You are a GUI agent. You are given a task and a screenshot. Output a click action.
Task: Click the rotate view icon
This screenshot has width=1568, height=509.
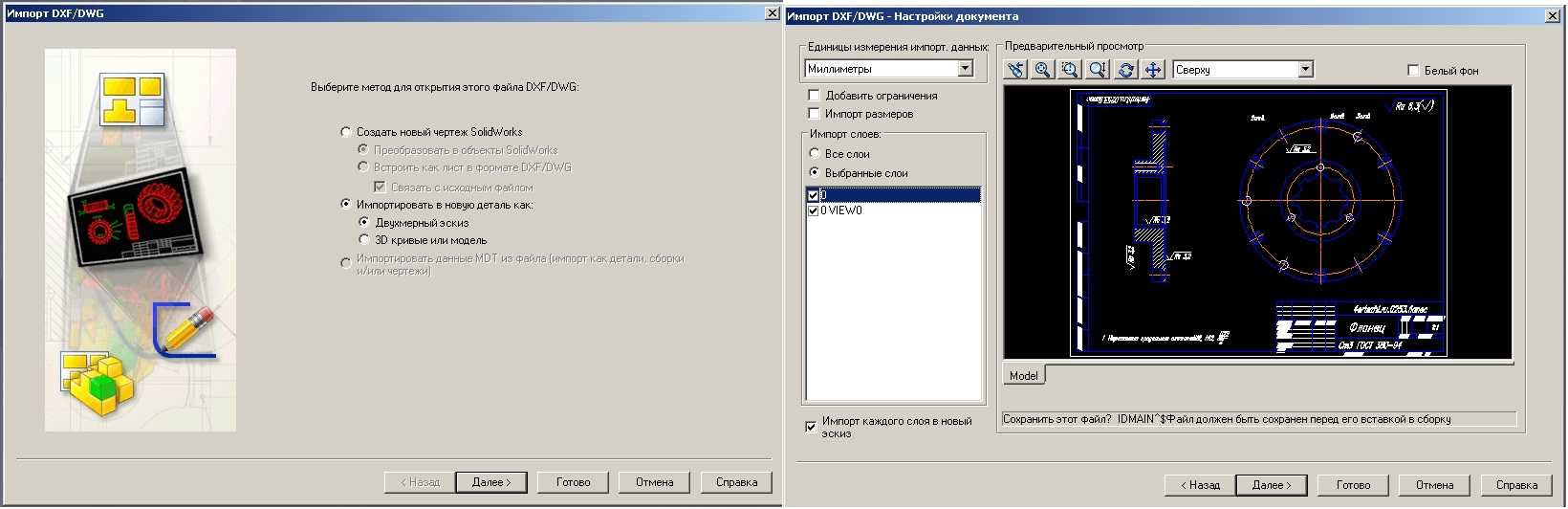(1126, 70)
